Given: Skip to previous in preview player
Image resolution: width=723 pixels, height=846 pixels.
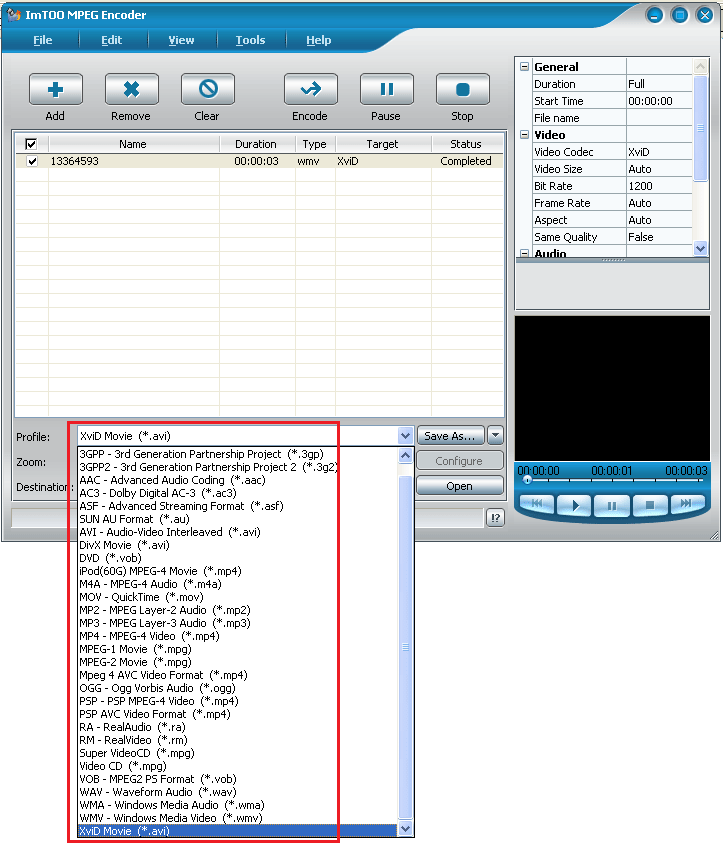Looking at the screenshot, I should 537,503.
